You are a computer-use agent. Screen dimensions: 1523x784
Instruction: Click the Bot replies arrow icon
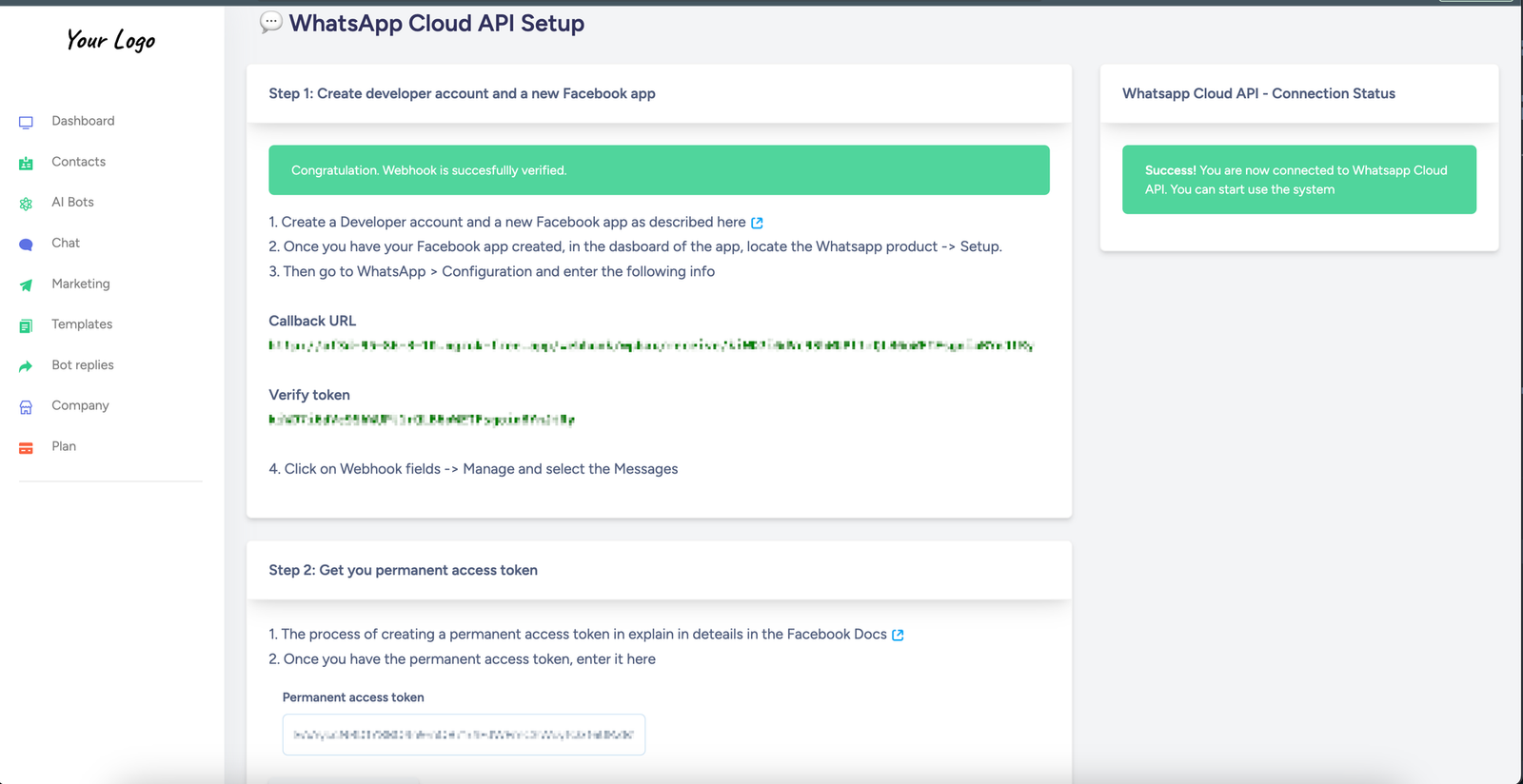tap(26, 366)
